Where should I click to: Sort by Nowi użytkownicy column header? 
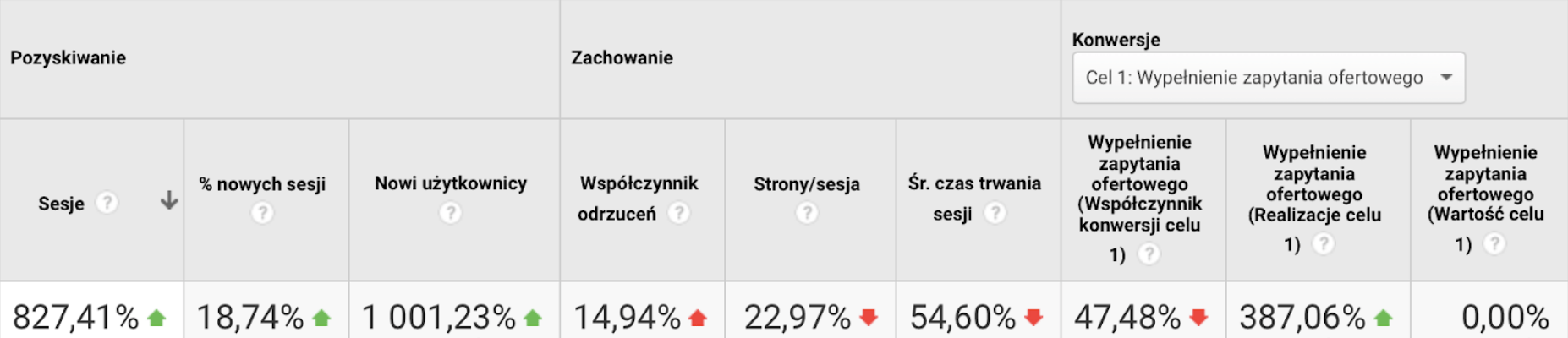[x=451, y=183]
